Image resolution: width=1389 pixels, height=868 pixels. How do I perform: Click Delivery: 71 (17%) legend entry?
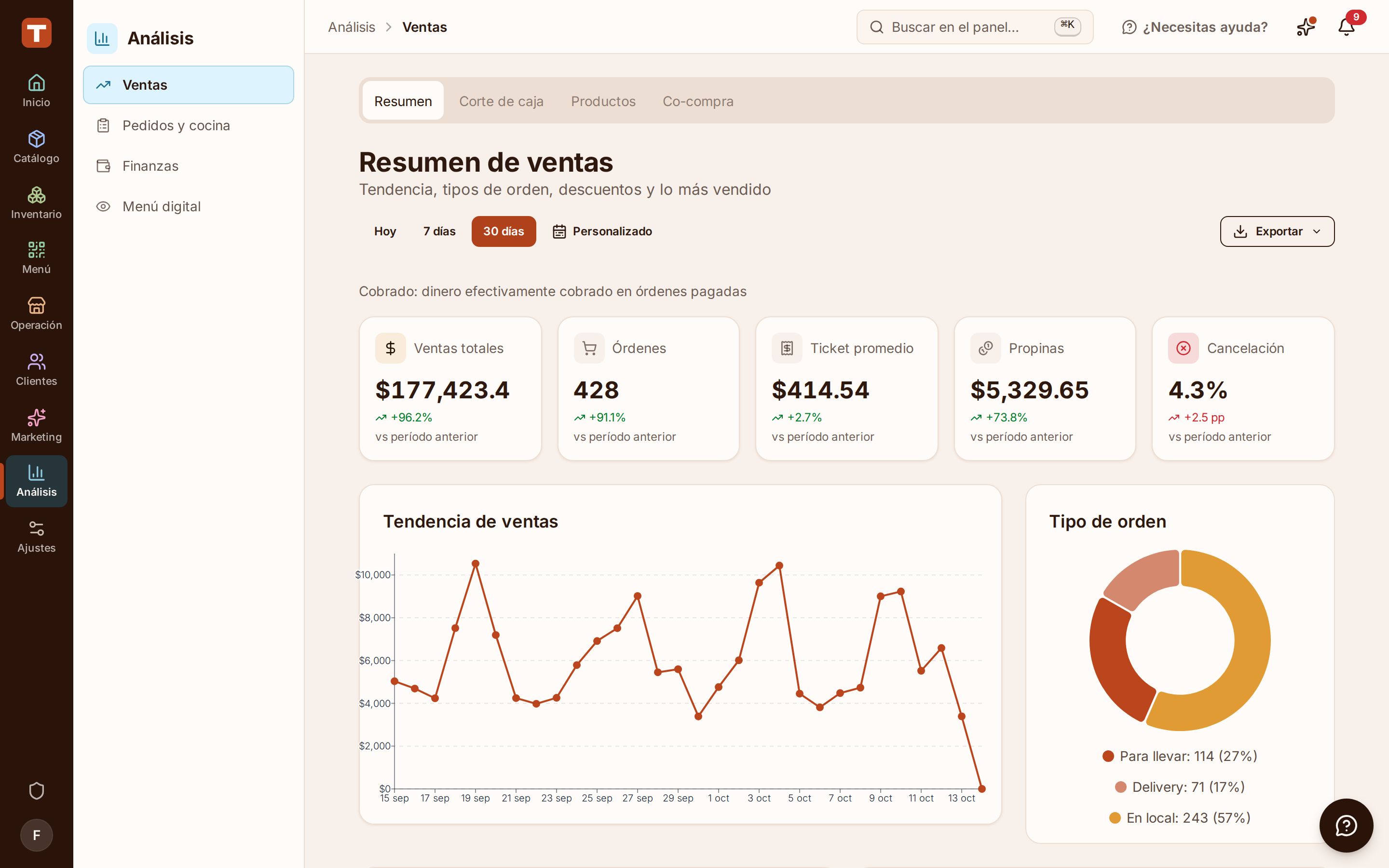coord(1180,787)
